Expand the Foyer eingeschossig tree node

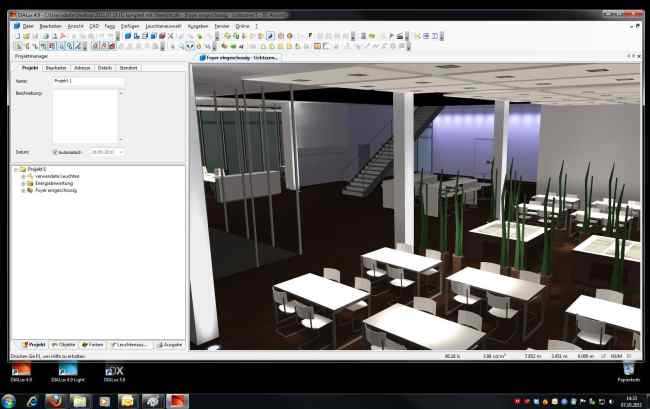pyautogui.click(x=24, y=190)
